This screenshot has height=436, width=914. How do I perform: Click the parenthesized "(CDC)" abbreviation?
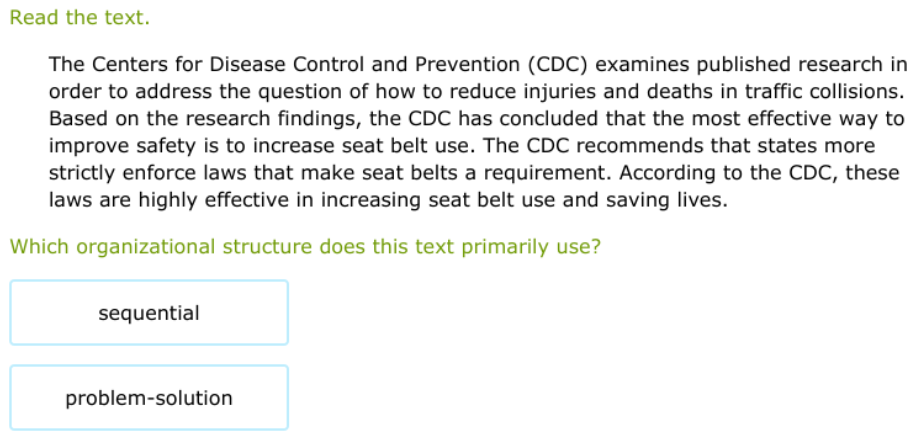click(x=556, y=65)
